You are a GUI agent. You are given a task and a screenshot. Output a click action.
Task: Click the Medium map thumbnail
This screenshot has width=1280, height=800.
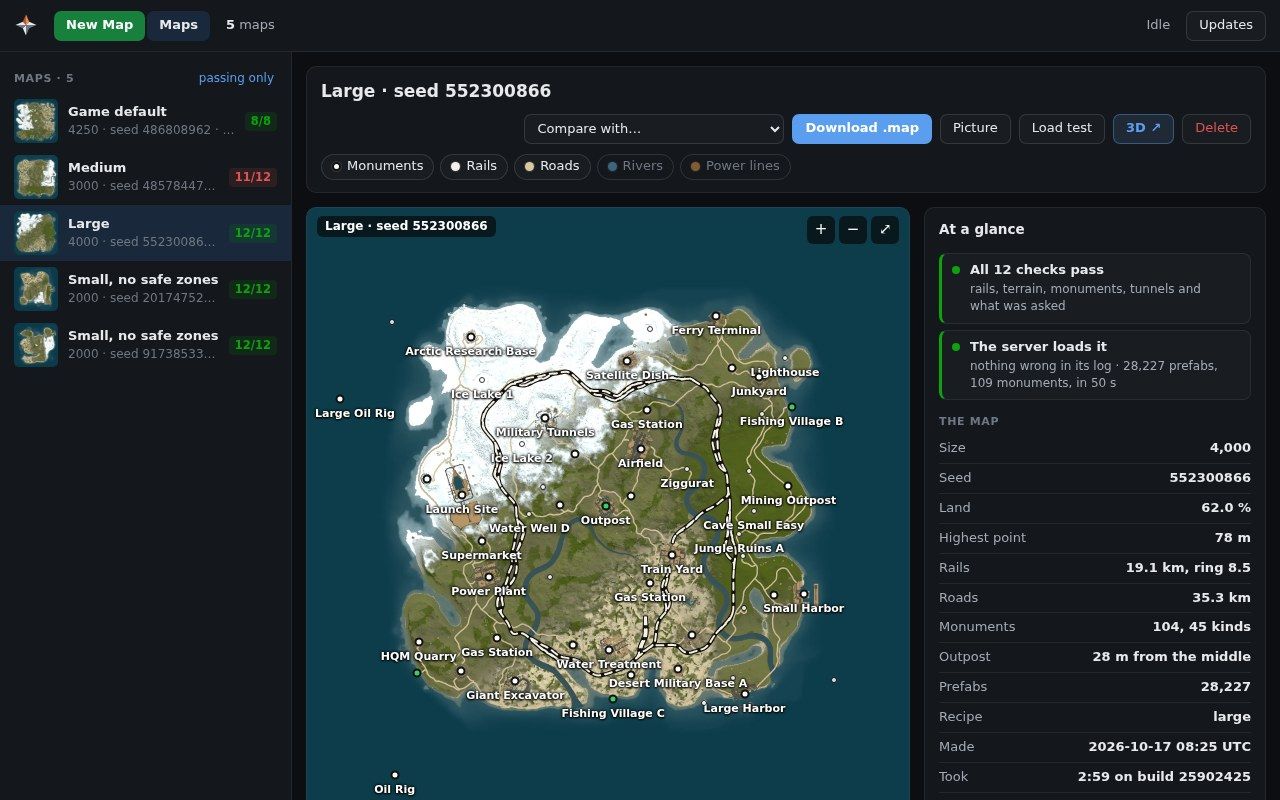tap(36, 177)
